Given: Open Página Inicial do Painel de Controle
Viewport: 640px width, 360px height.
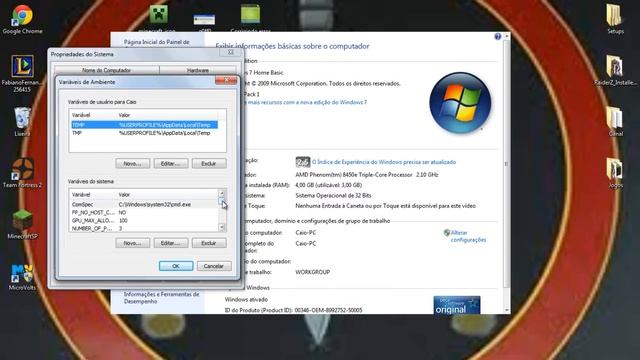Looking at the screenshot, I should (x=157, y=42).
